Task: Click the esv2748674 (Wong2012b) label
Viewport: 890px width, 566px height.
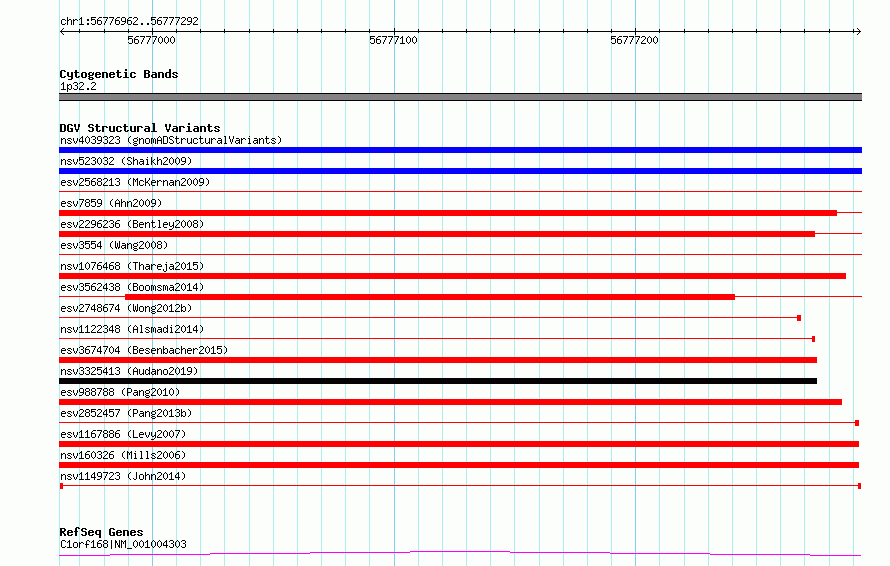Action: coord(126,308)
